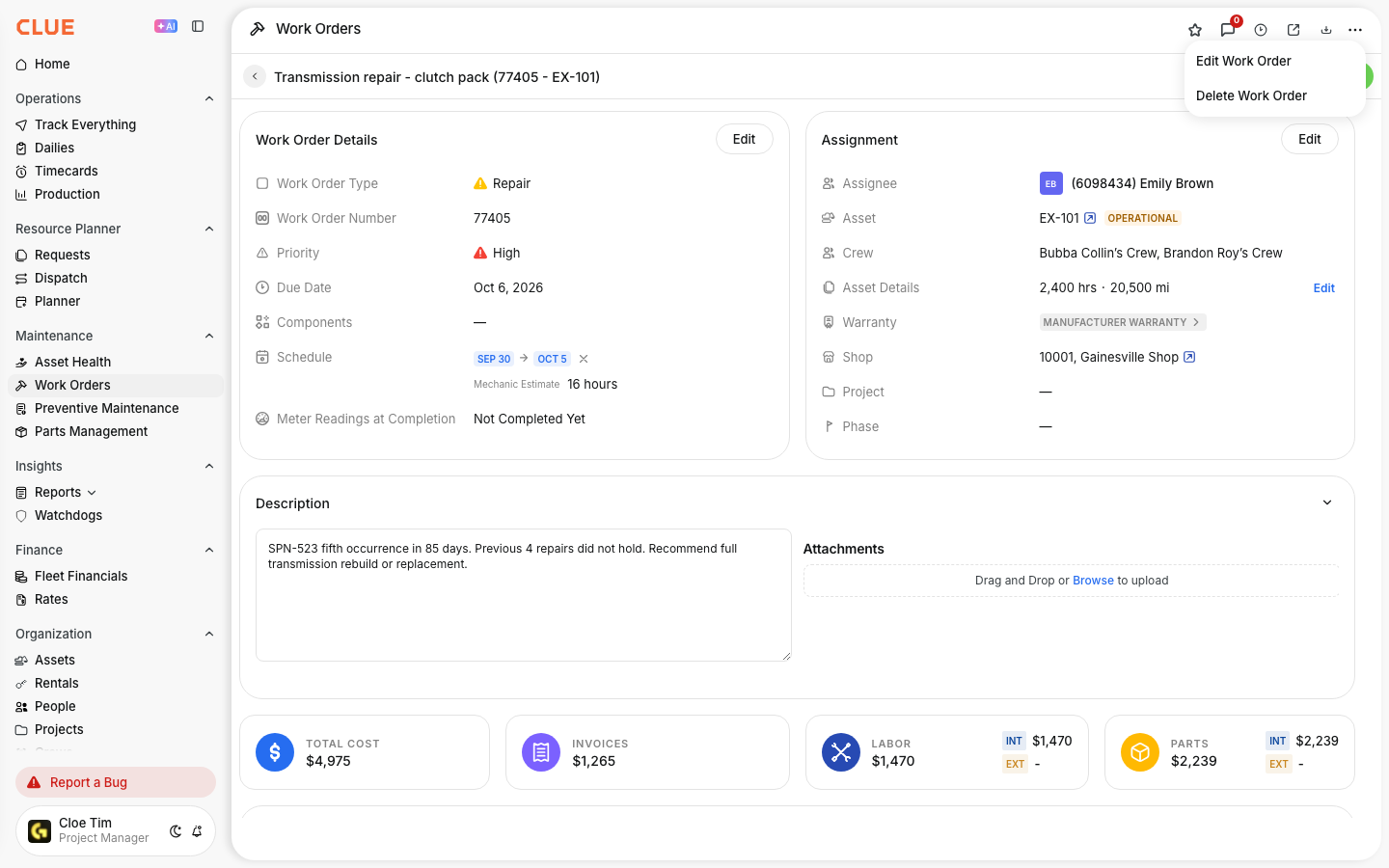Click Browse to upload an attachment
This screenshot has height=868, width=1389.
click(1093, 581)
